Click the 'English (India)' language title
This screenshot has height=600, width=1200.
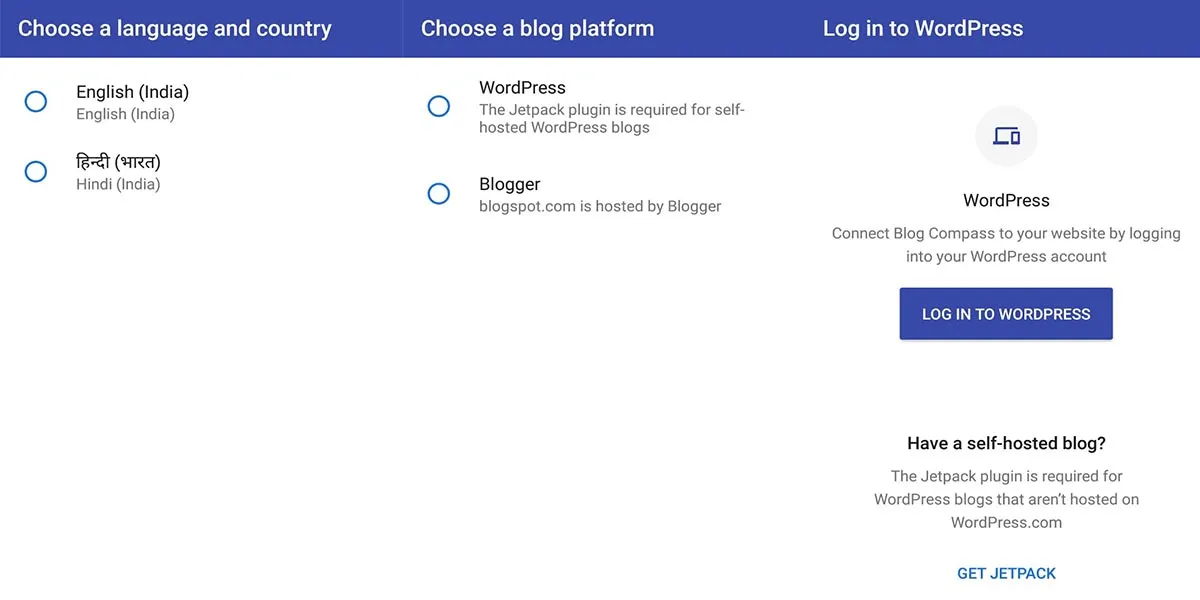click(132, 92)
